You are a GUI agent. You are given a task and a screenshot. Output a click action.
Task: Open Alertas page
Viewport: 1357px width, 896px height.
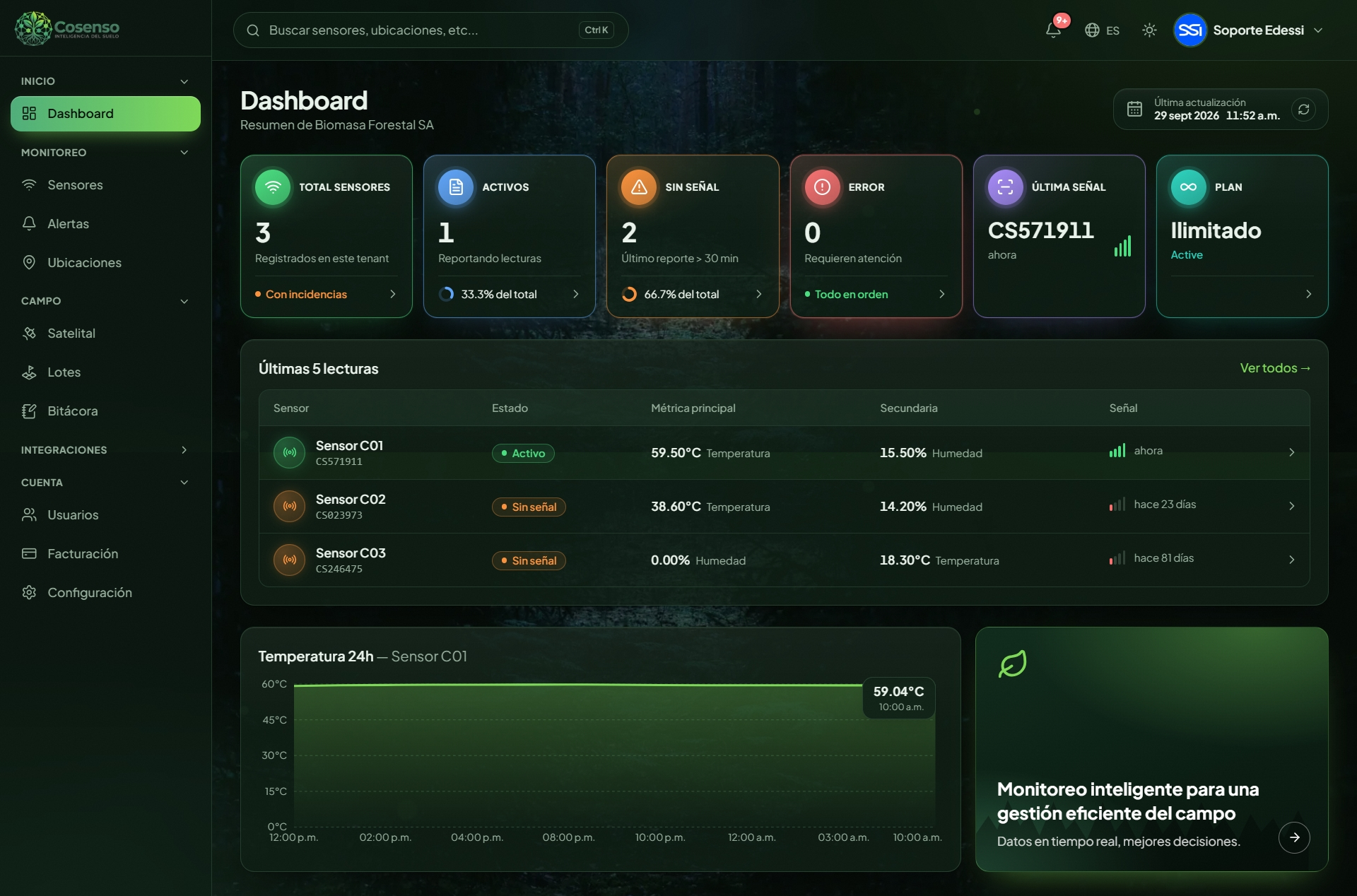[x=105, y=224]
